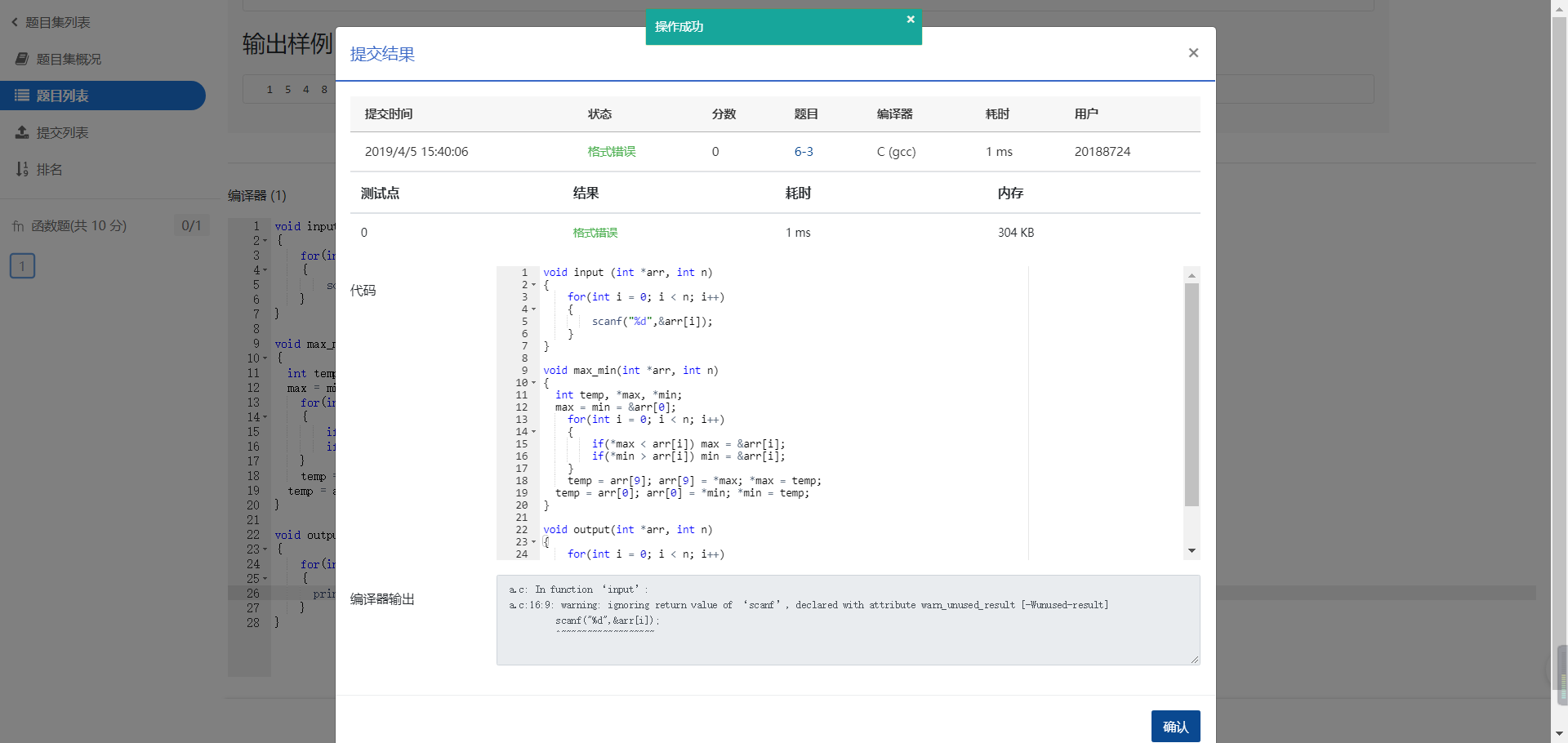1568x743 pixels.
Task: Click the page scrollbar up arrow
Action: tap(1559, 7)
